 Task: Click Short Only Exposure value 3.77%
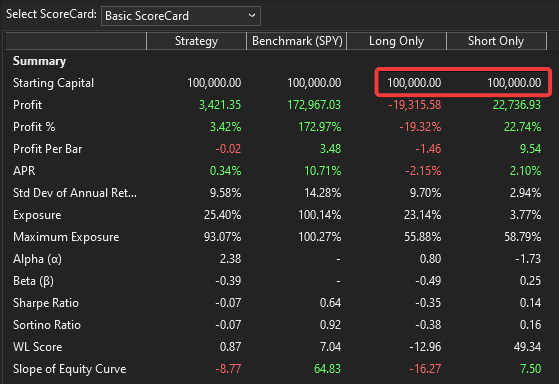point(525,215)
